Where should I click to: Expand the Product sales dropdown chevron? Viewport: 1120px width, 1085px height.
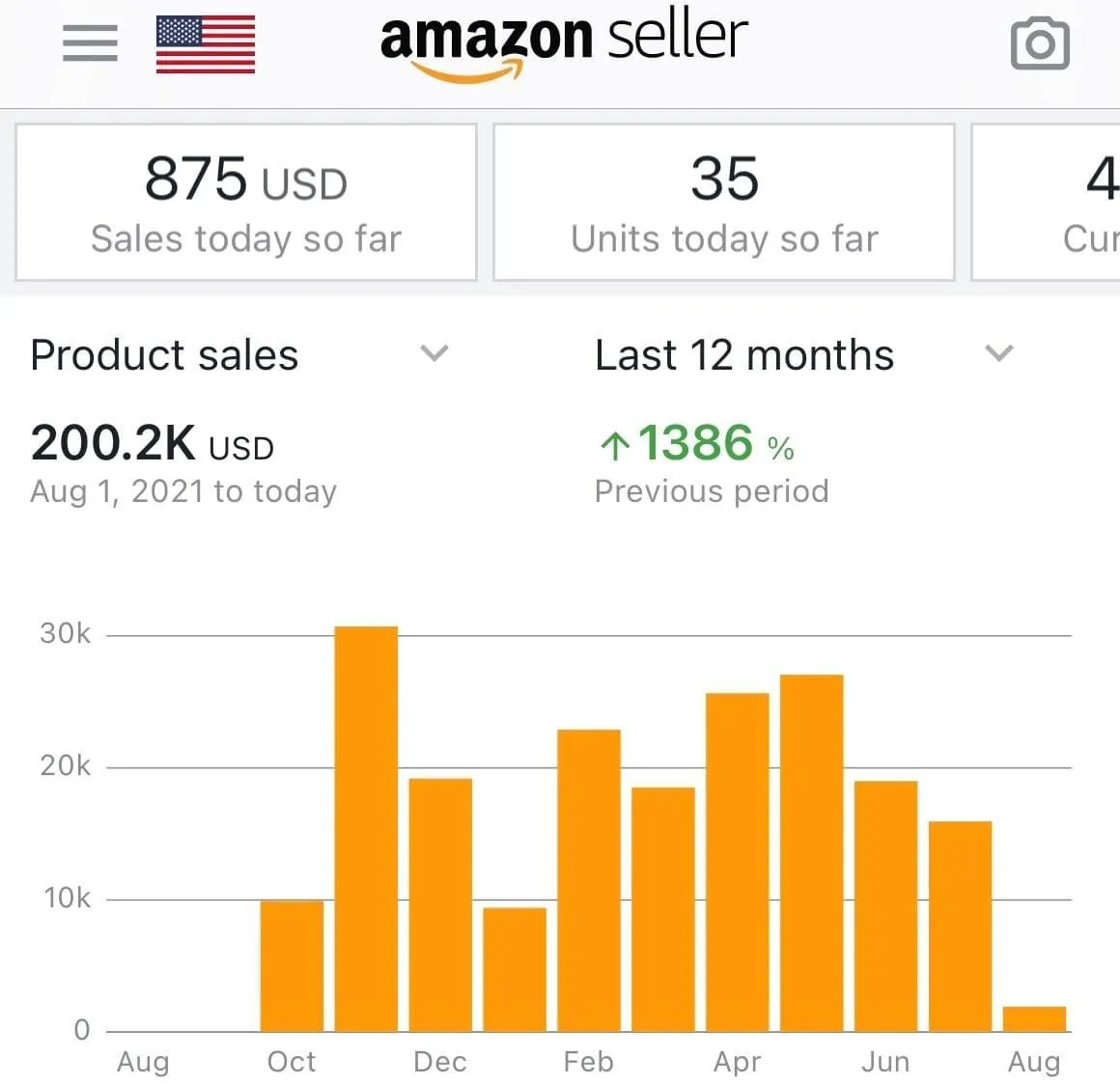point(434,353)
